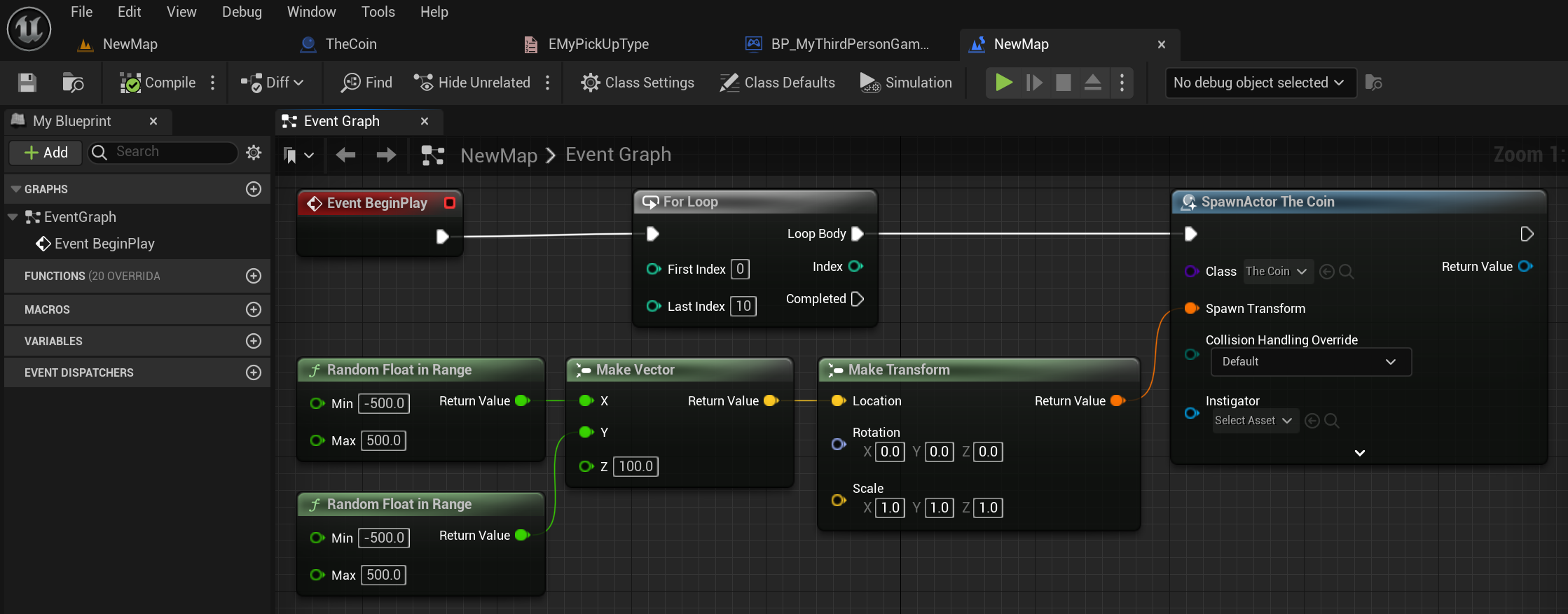
Task: Open Class Defaults
Action: pyautogui.click(x=778, y=83)
